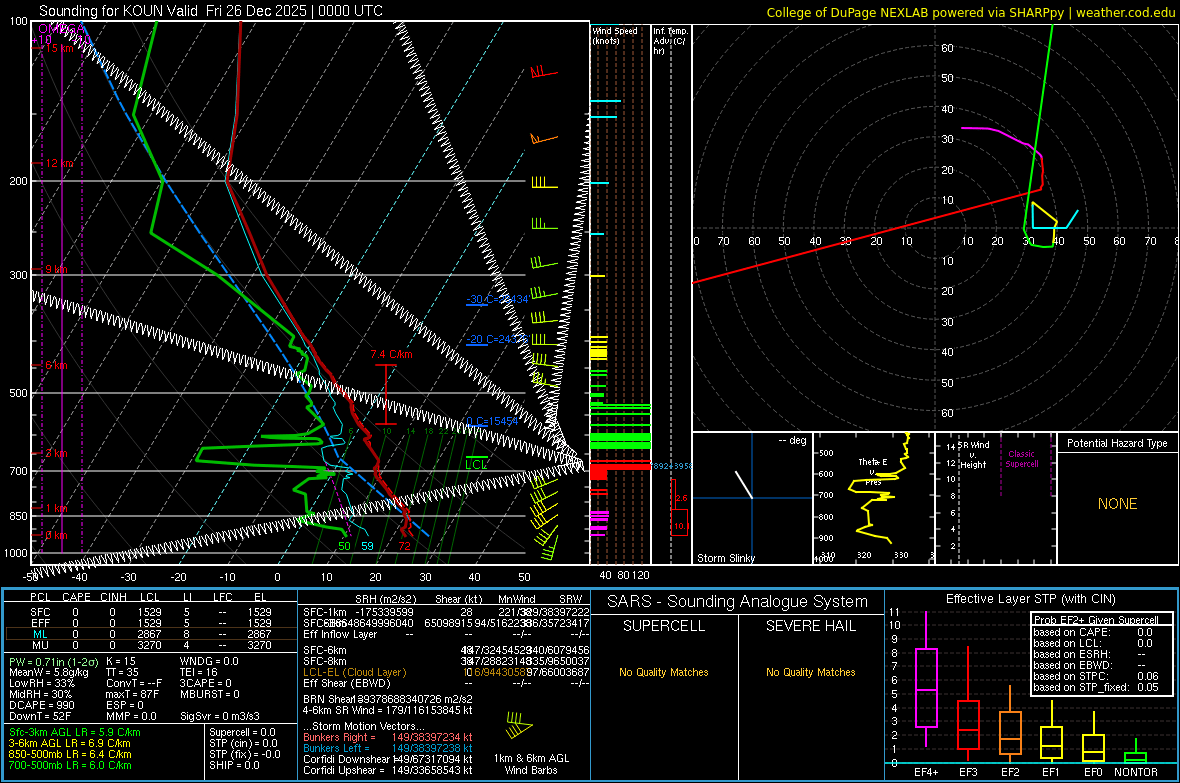This screenshot has width=1180, height=783.
Task: Click the TEI = 16 value
Action: [x=199, y=672]
